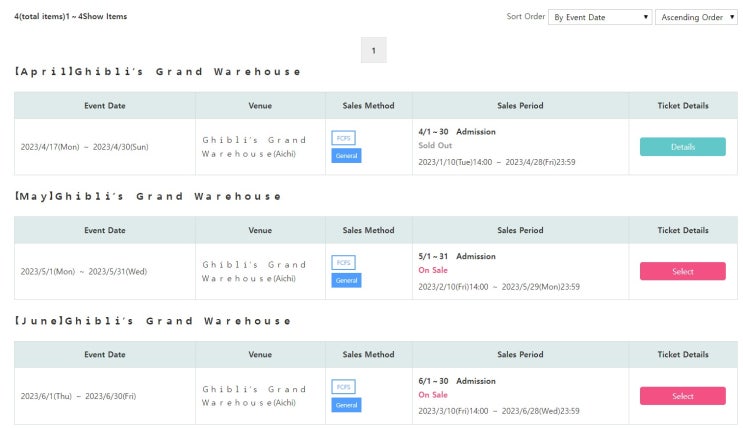This screenshot has height=428, width=743.
Task: Click the Sort Order label
Action: [526, 17]
